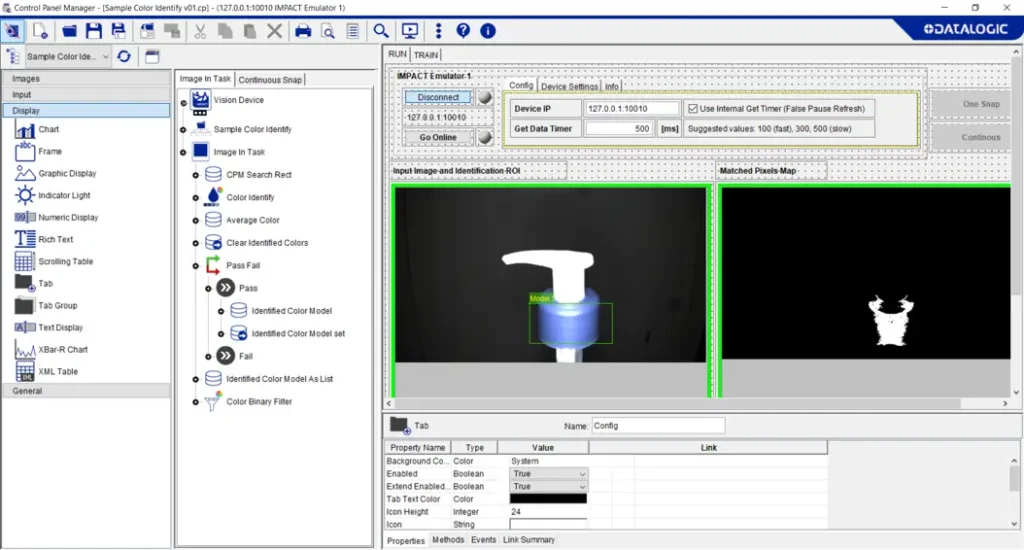The image size is (1024, 550).
Task: Click the question mark help icon
Action: (x=462, y=31)
